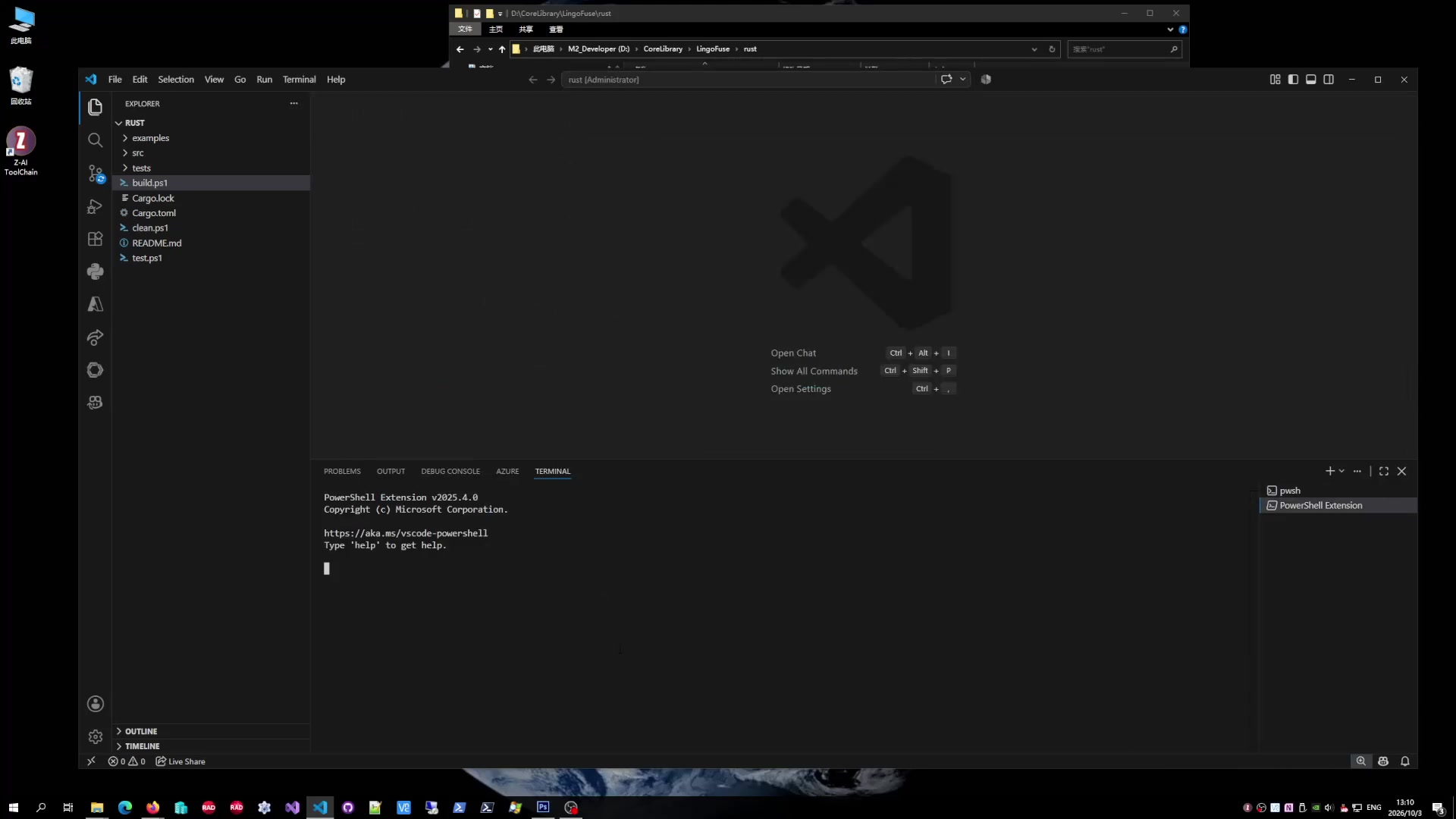Click CoreLibrary in File Explorer breadcrumb

(663, 49)
